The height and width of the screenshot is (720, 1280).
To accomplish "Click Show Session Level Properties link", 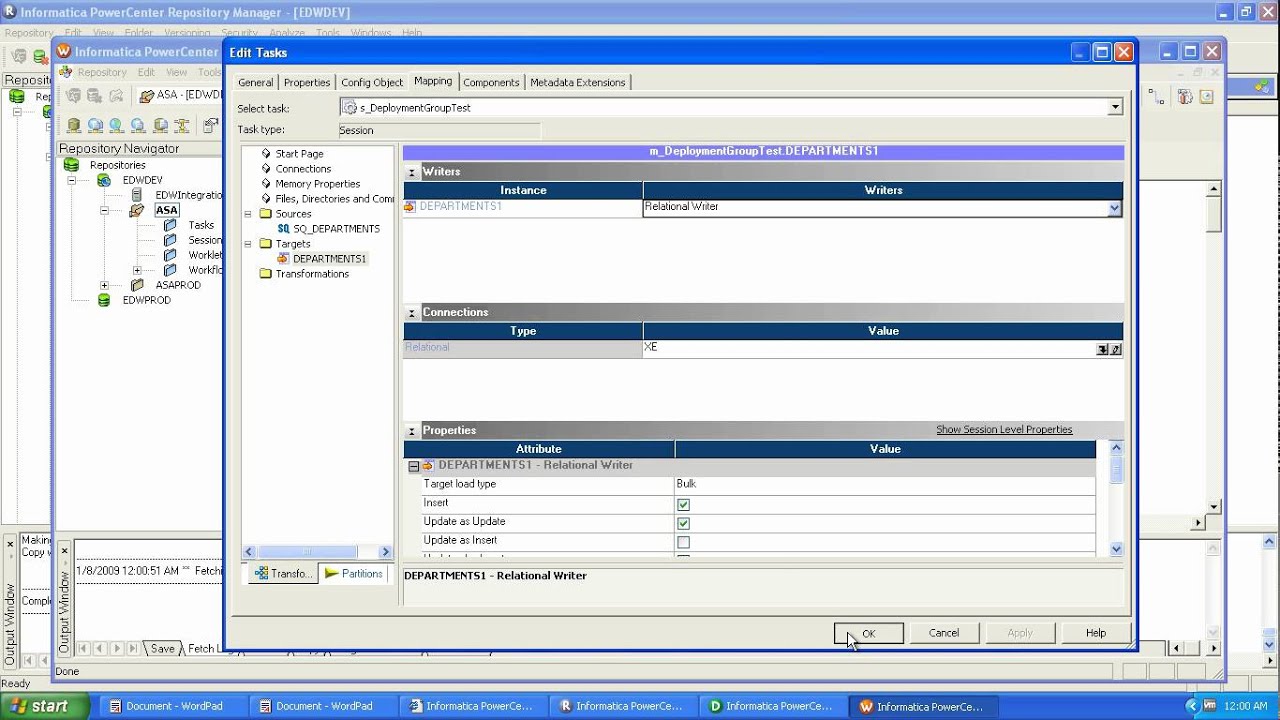I will (x=1004, y=430).
